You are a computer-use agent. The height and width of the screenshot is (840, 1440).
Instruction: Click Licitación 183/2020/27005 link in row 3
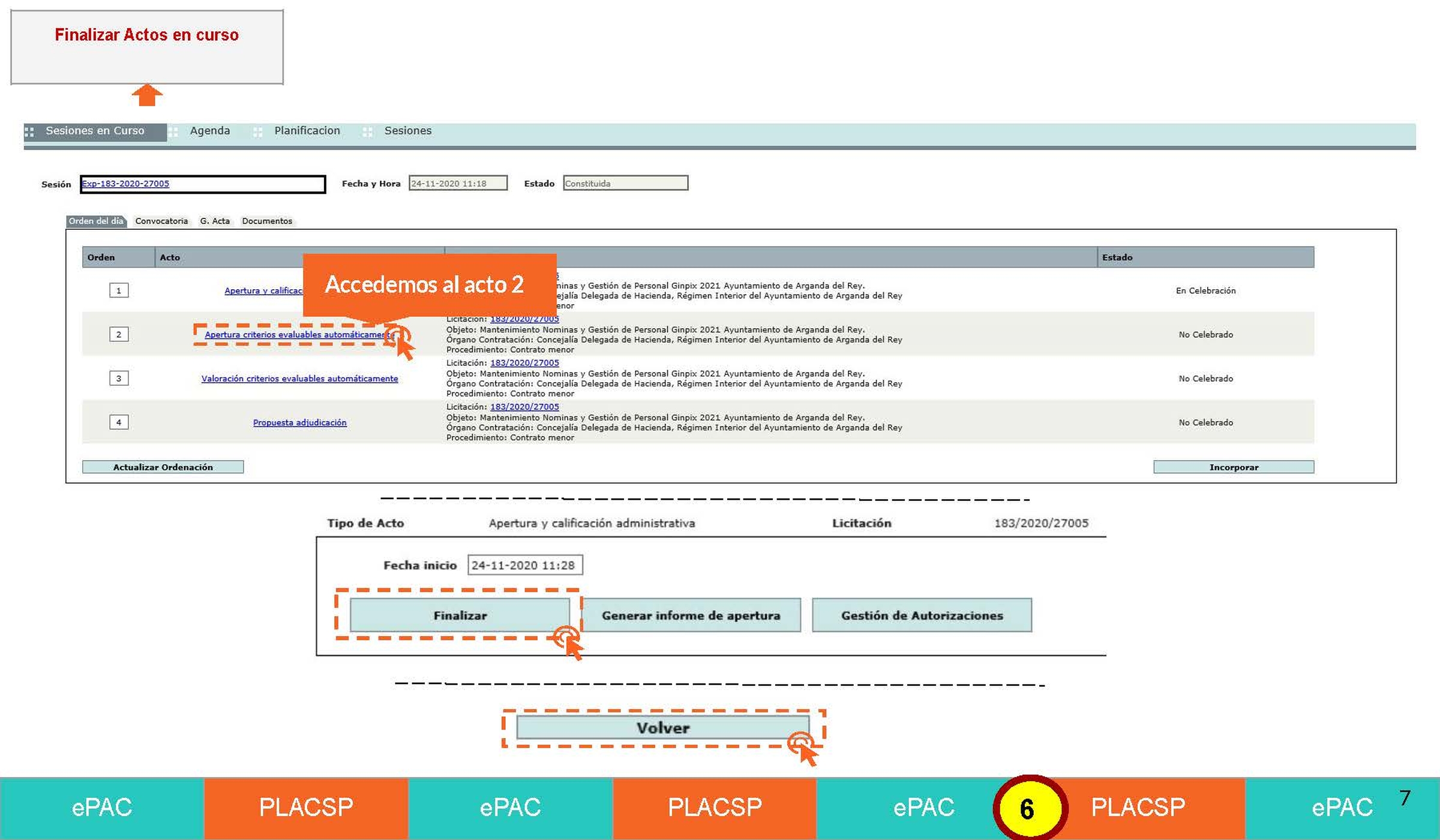(x=524, y=363)
